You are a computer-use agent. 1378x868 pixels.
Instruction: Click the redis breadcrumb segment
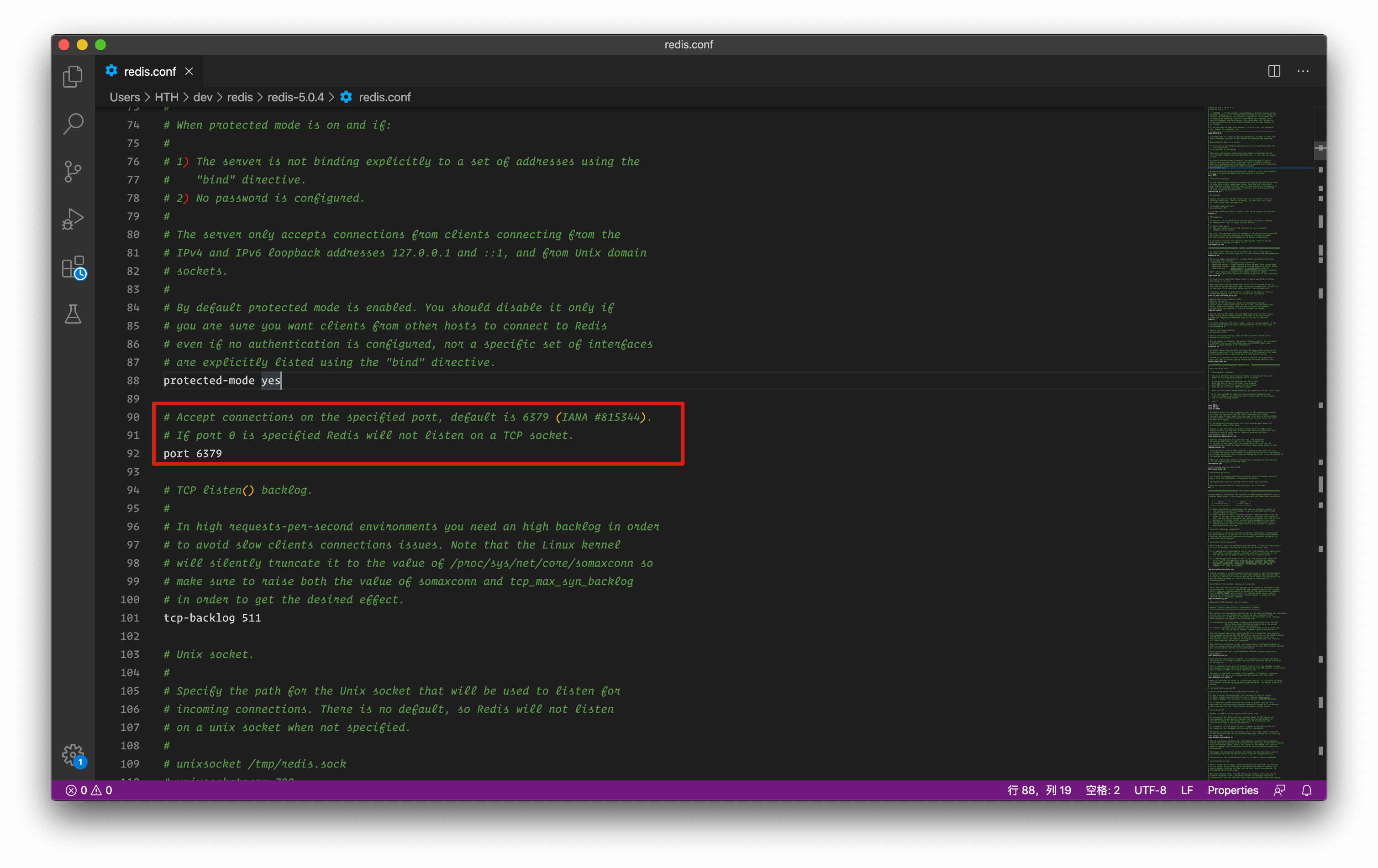pos(240,97)
